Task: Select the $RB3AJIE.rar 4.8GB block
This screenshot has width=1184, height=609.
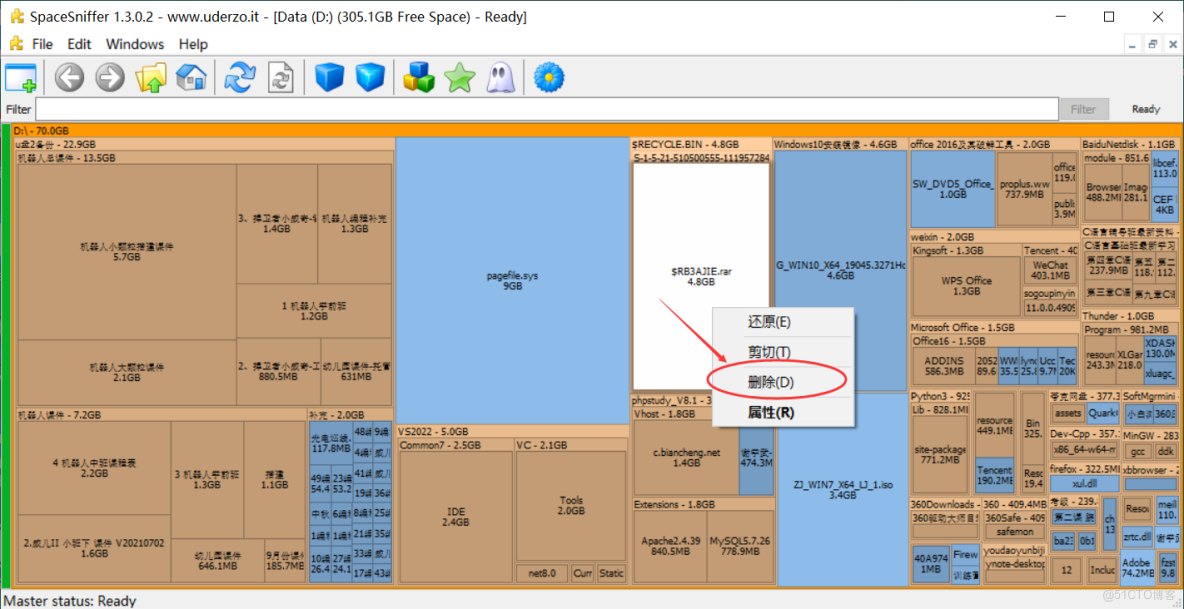Action: click(x=702, y=276)
